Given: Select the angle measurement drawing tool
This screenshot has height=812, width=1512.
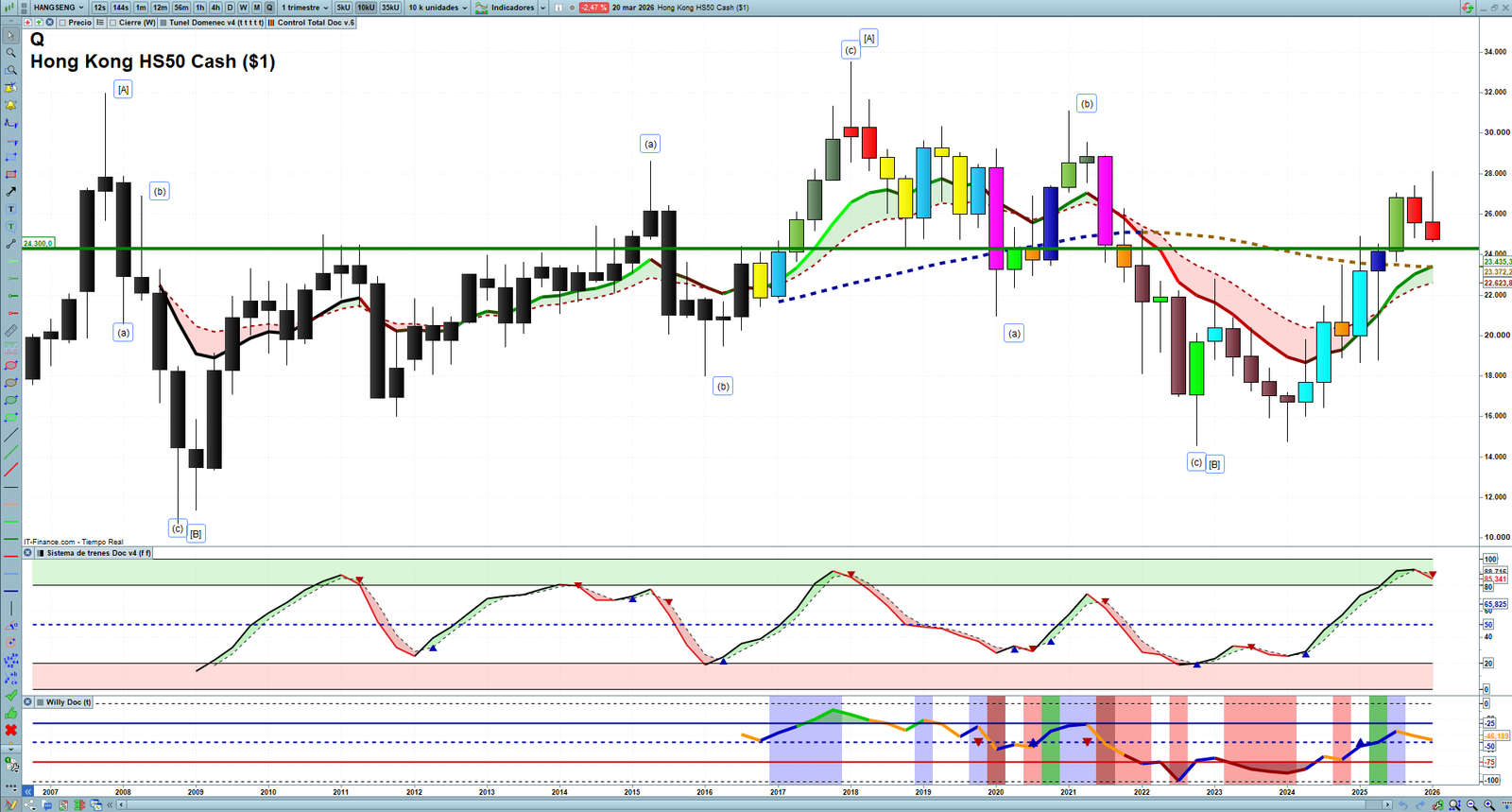Looking at the screenshot, I should click(10, 626).
